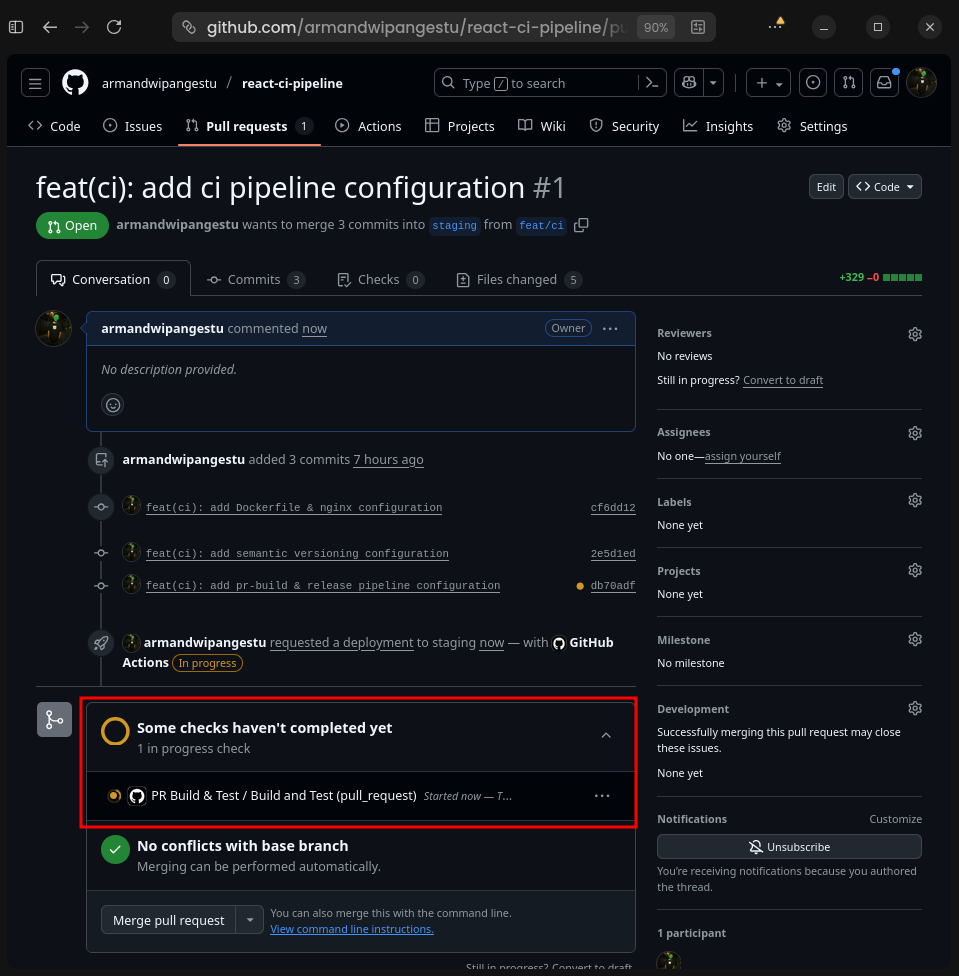Open the merge method dropdown arrow
The height and width of the screenshot is (976, 959).
click(250, 920)
